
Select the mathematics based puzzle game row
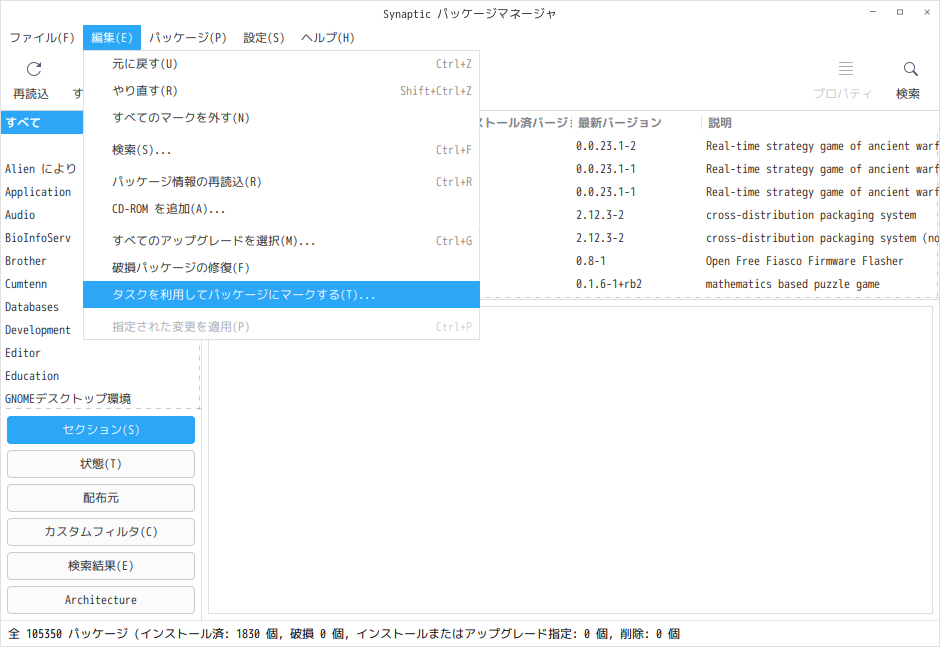[x=708, y=284]
